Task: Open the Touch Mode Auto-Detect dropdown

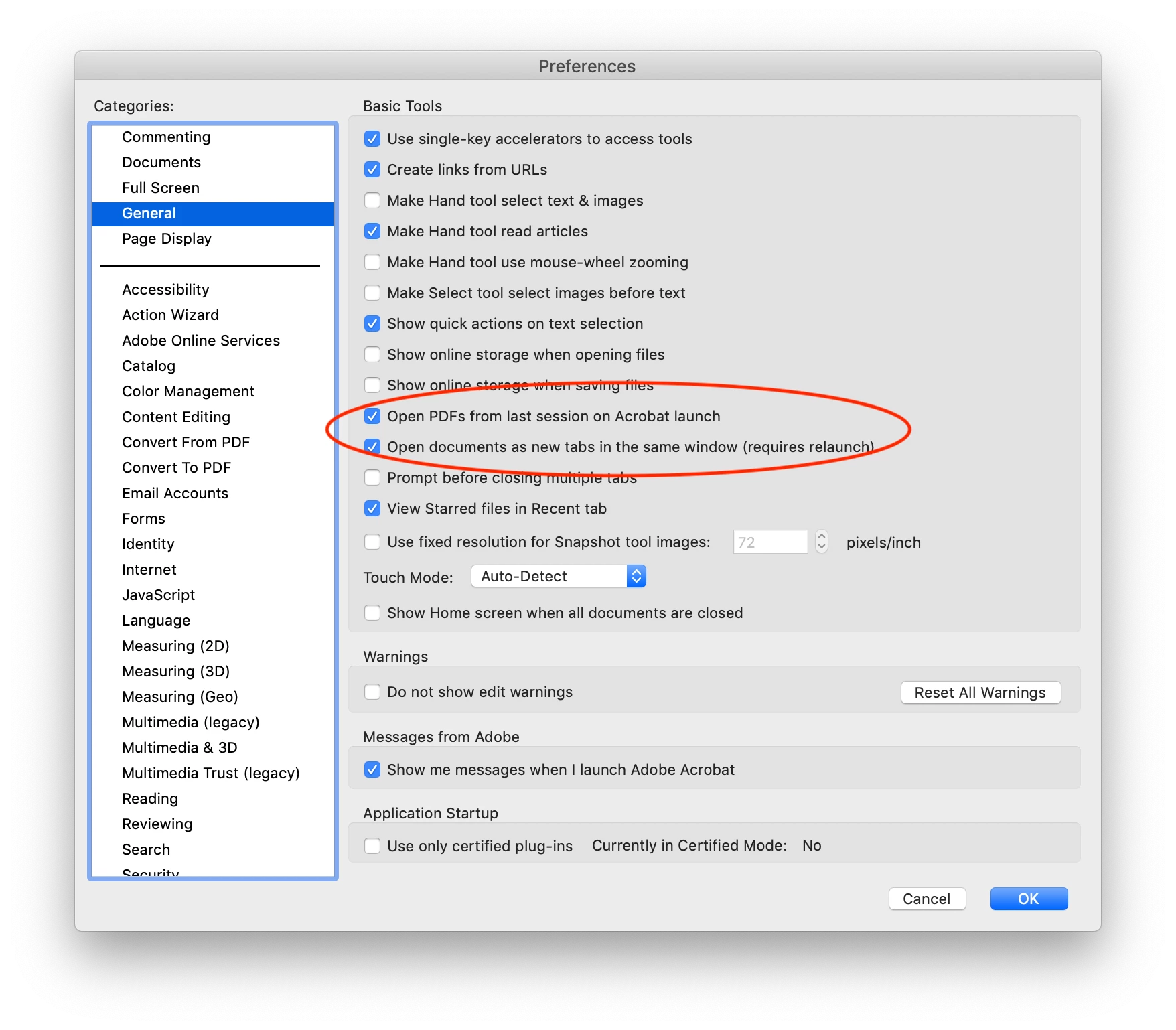Action: coord(559,576)
